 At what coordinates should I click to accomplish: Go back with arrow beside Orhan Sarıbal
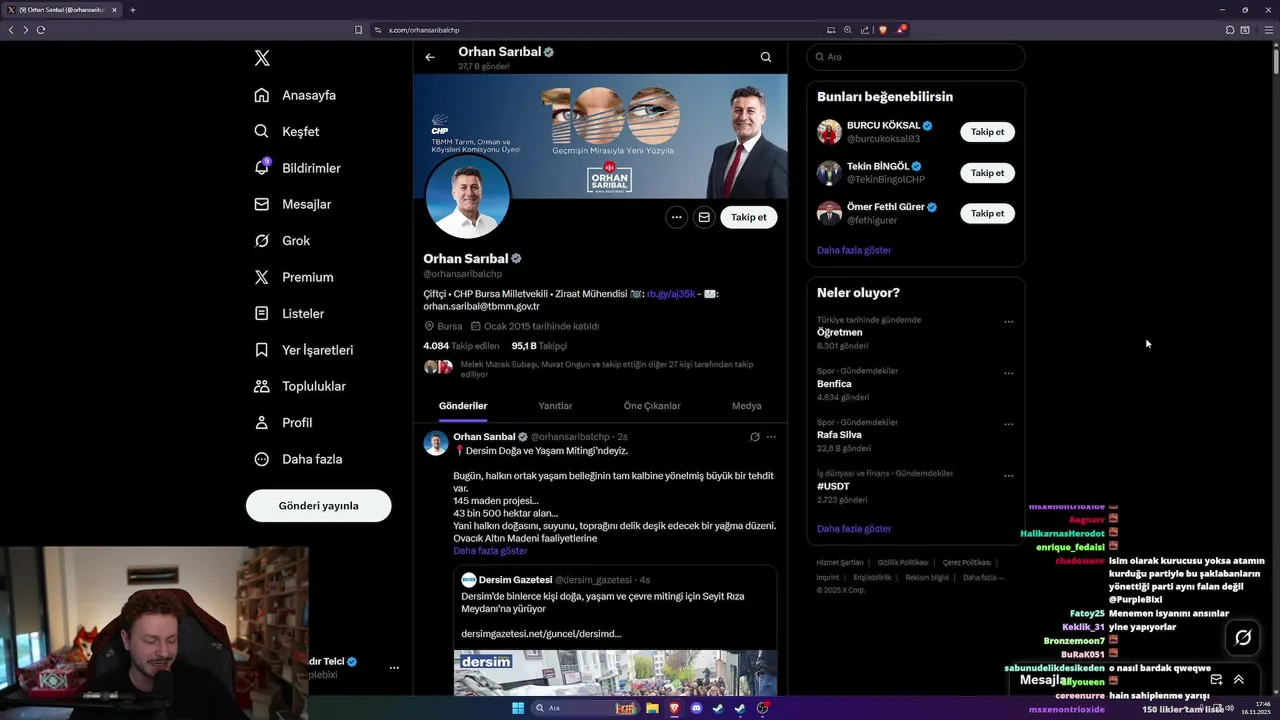tap(430, 57)
